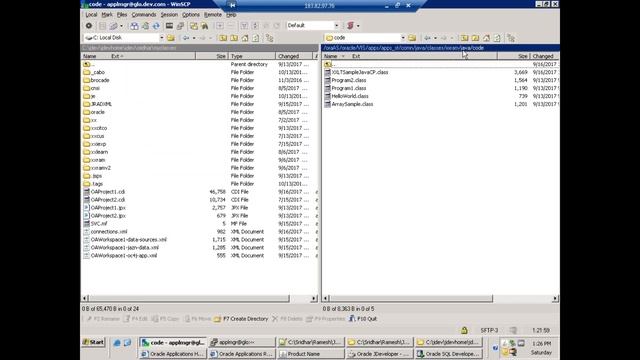Image resolution: width=640 pixels, height=360 pixels.
Task: Go to local parent directory icon
Action: pos(223,38)
